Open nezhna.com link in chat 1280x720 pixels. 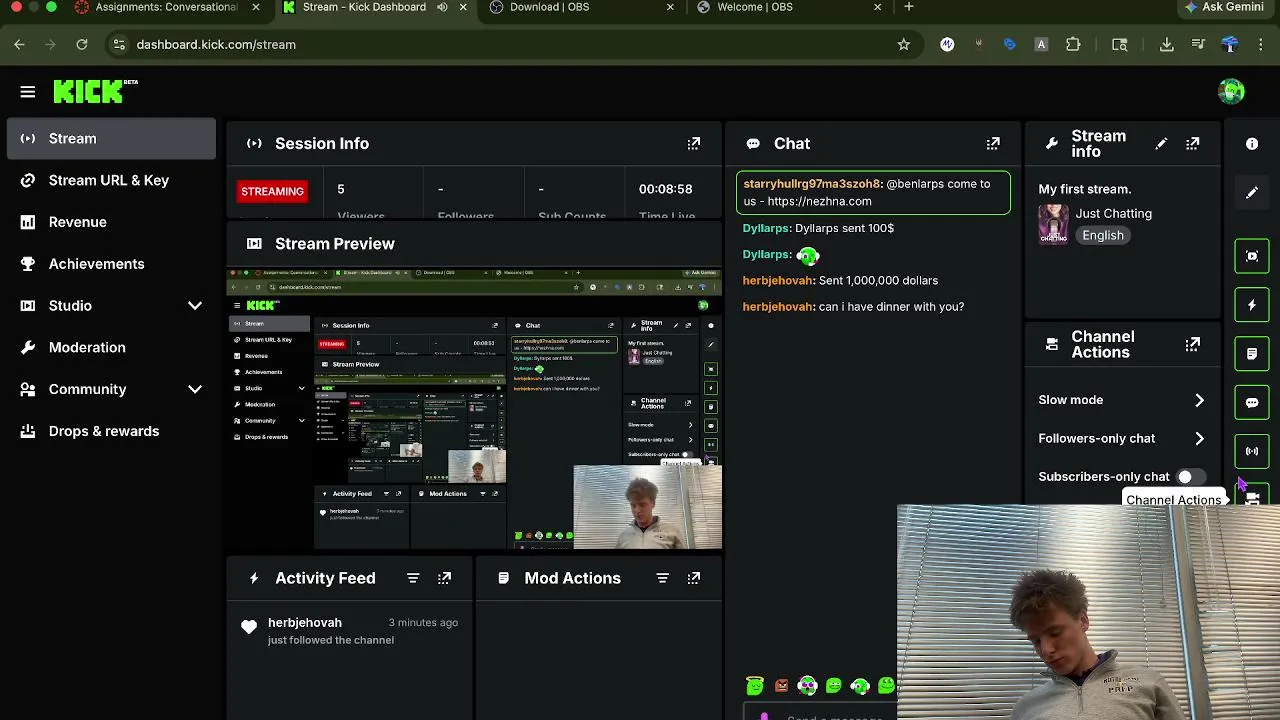click(819, 201)
